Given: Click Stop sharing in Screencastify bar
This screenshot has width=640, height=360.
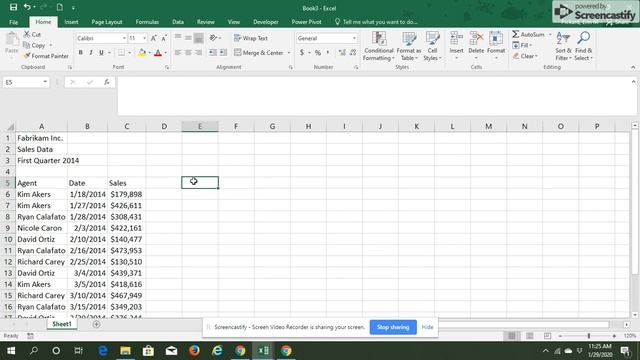Looking at the screenshot, I should click(393, 327).
